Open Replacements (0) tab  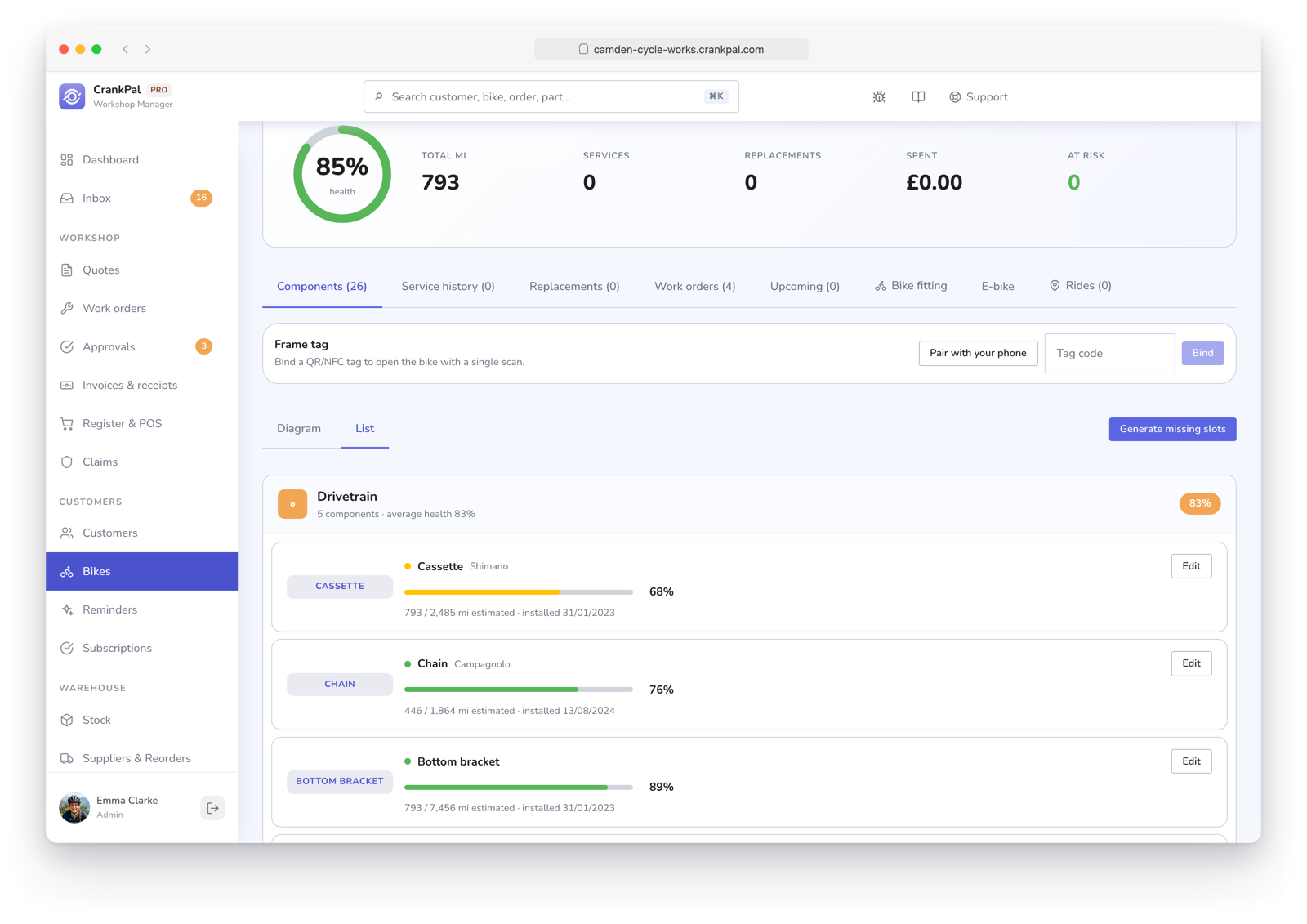pyautogui.click(x=574, y=287)
